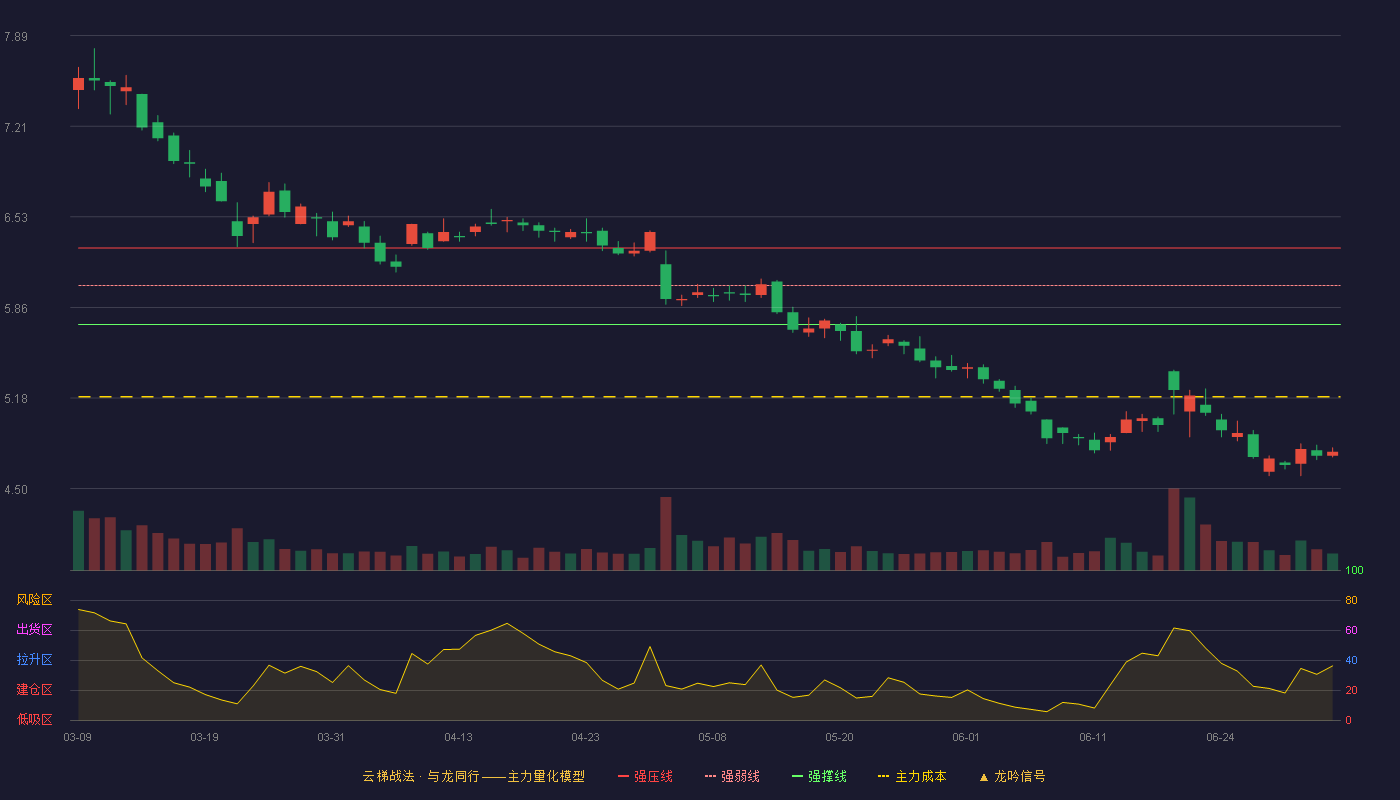Select the 建仓区 zone label
The image size is (1400, 800).
pyautogui.click(x=34, y=690)
